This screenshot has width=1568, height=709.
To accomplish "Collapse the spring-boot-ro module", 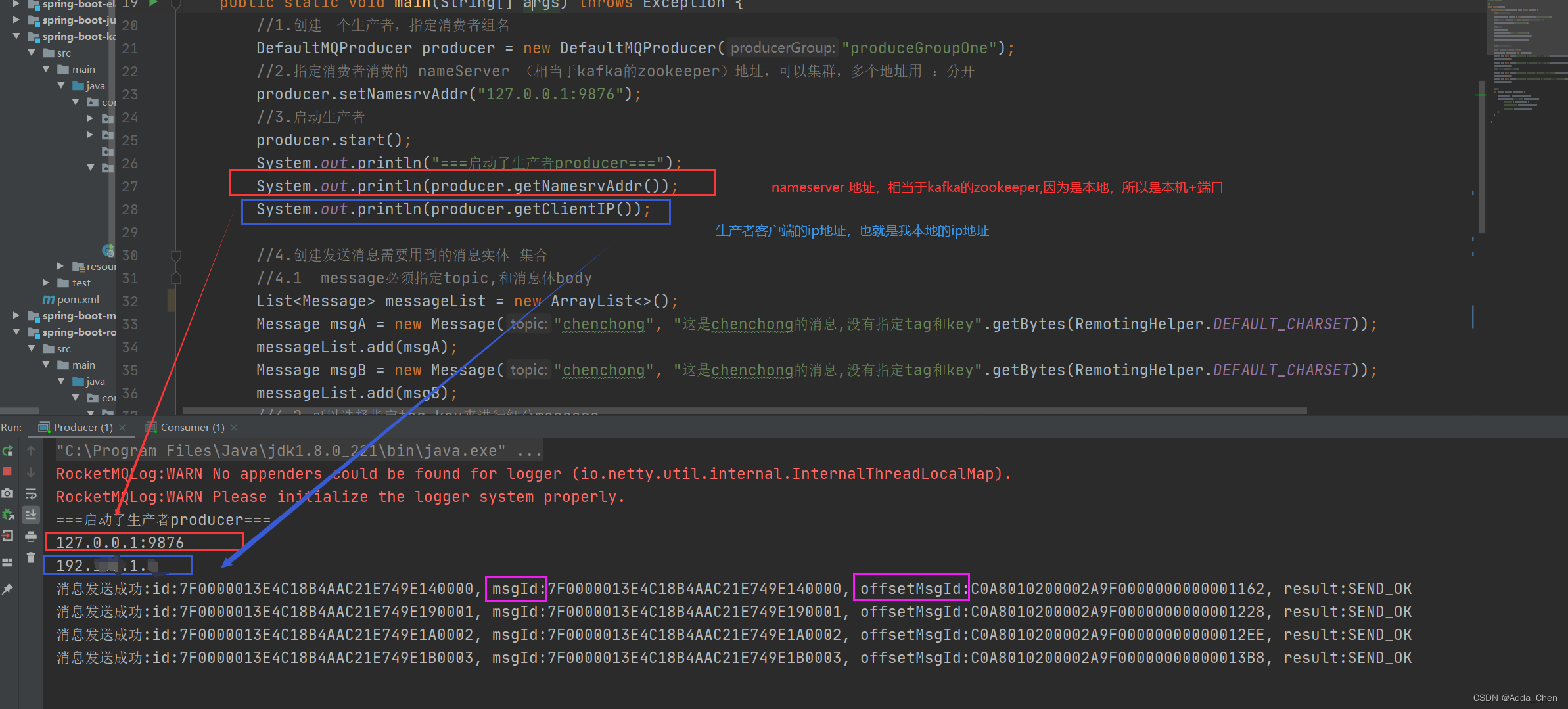I will point(16,332).
